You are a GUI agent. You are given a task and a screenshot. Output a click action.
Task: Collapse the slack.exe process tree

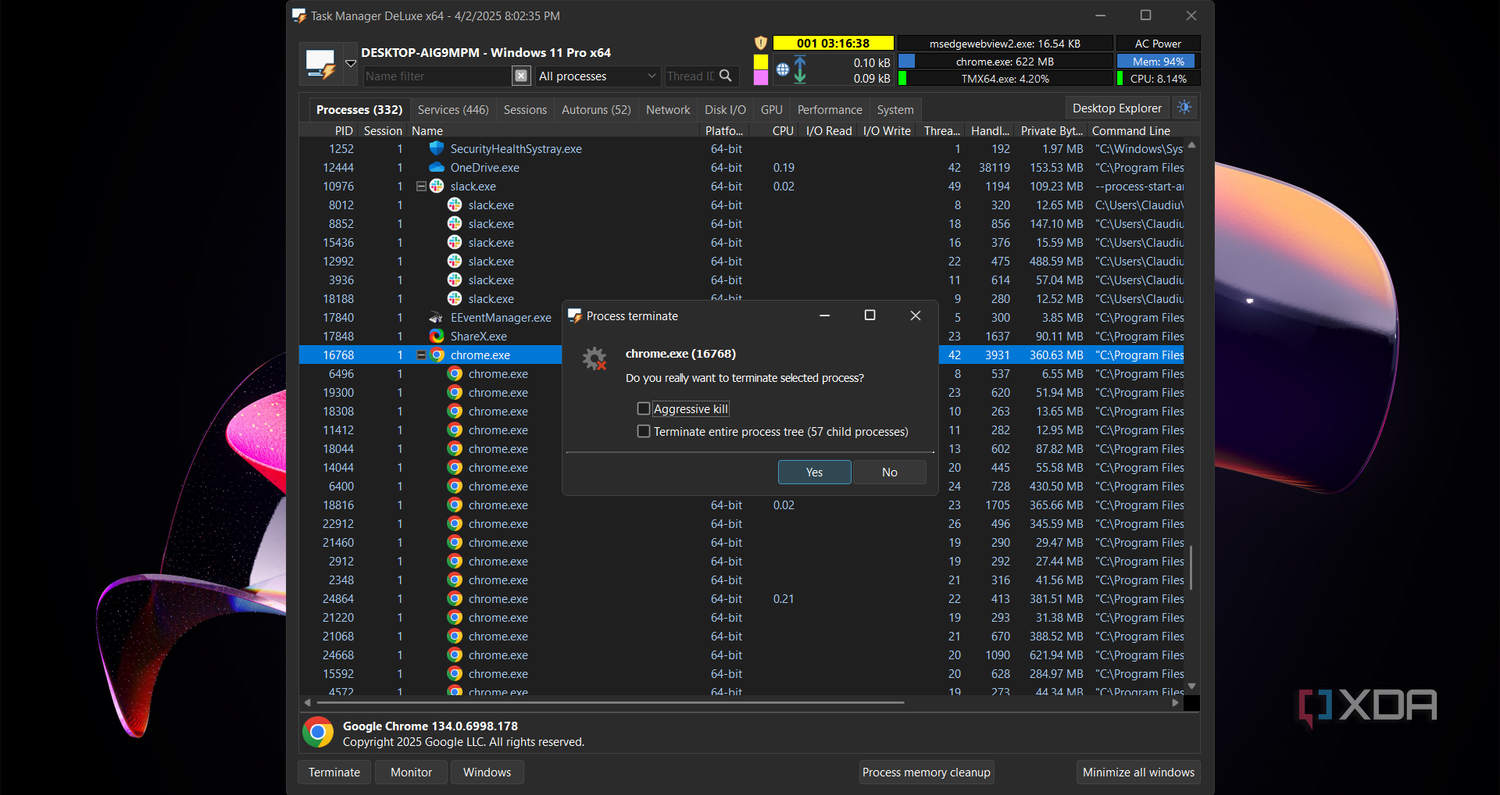[421, 186]
